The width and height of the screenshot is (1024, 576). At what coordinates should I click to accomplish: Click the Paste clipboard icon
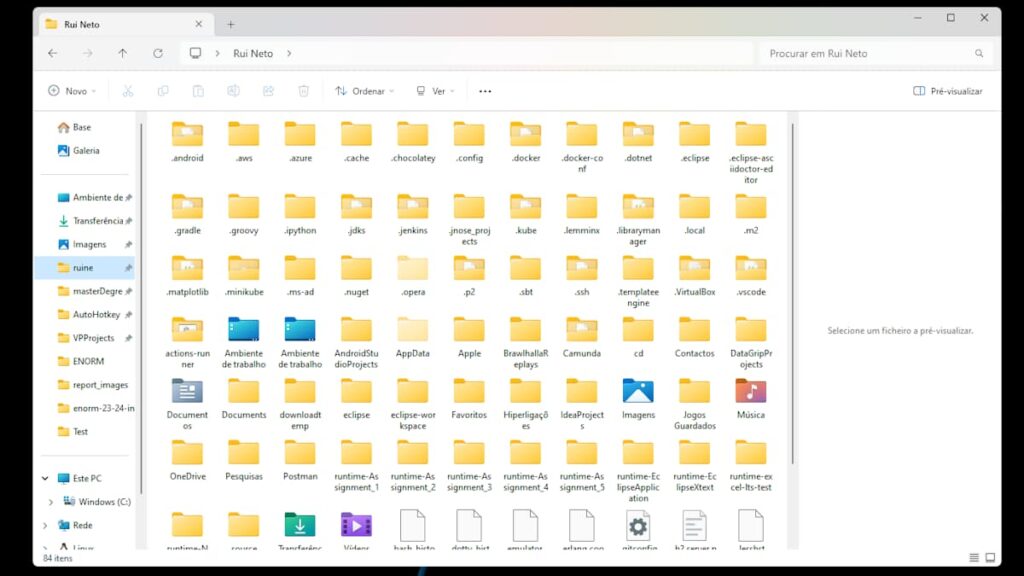pos(199,91)
